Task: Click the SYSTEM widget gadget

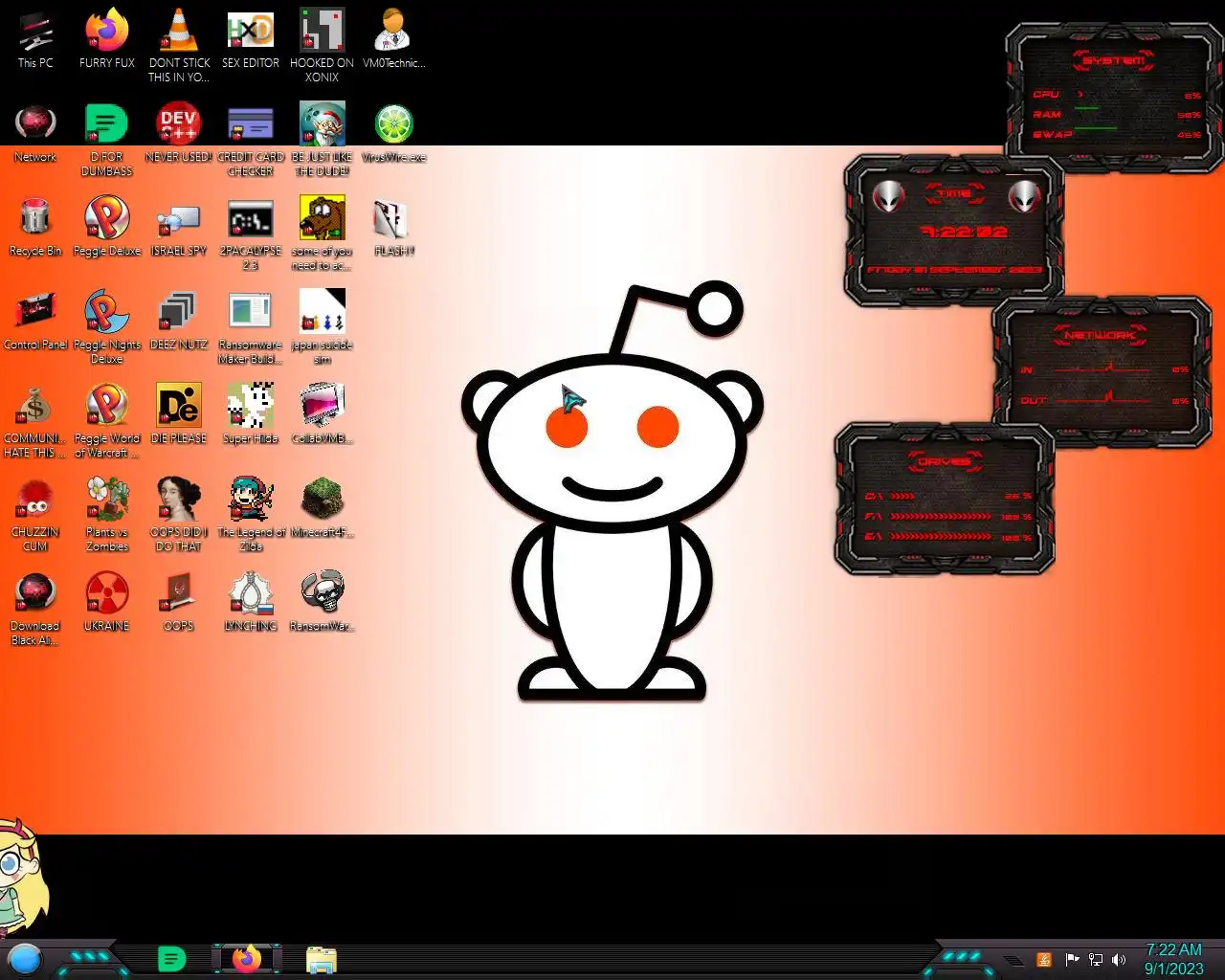Action: tap(1115, 98)
